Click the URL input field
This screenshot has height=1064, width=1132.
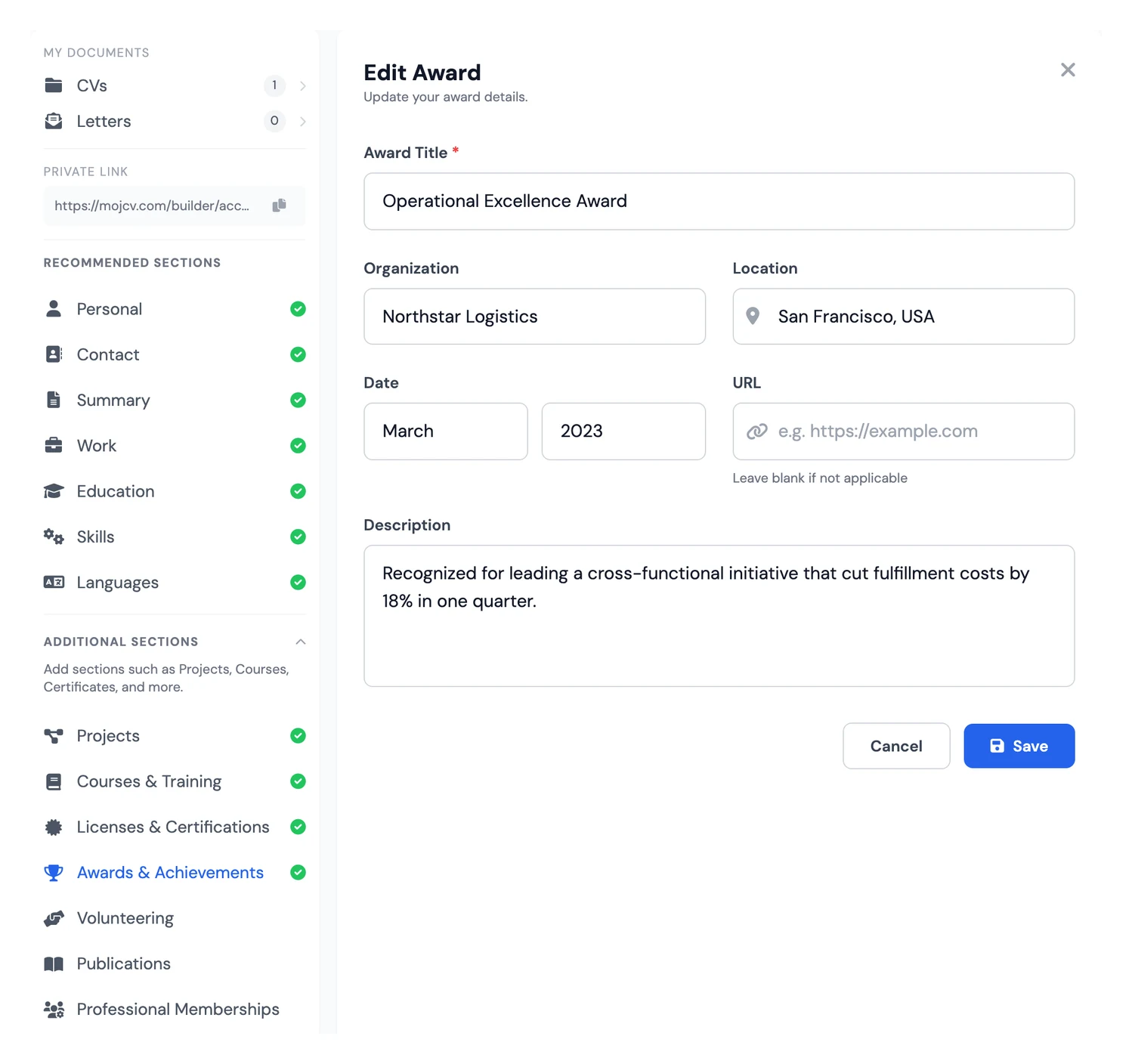coord(904,431)
